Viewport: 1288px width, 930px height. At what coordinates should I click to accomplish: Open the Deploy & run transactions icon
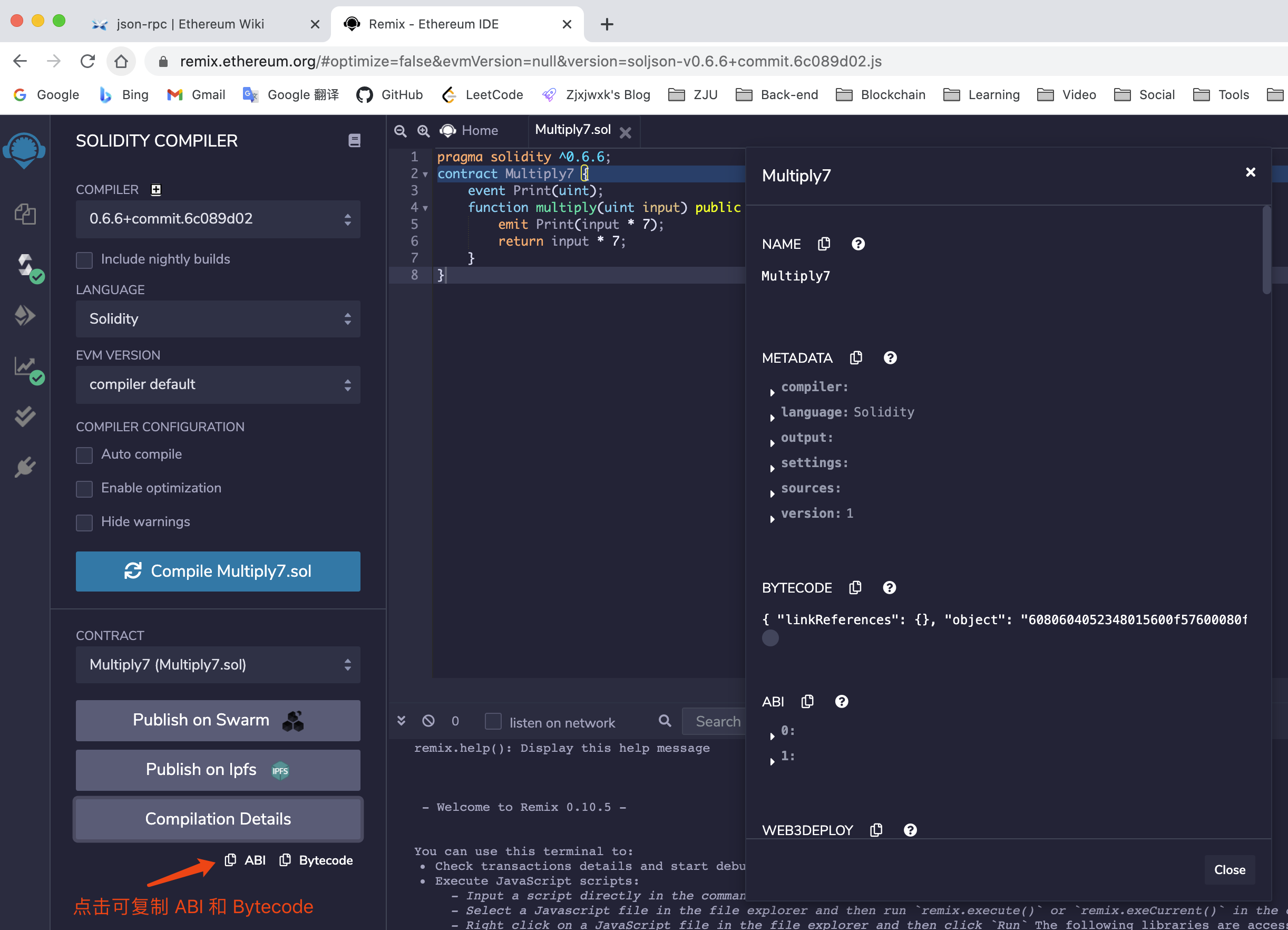tap(25, 315)
